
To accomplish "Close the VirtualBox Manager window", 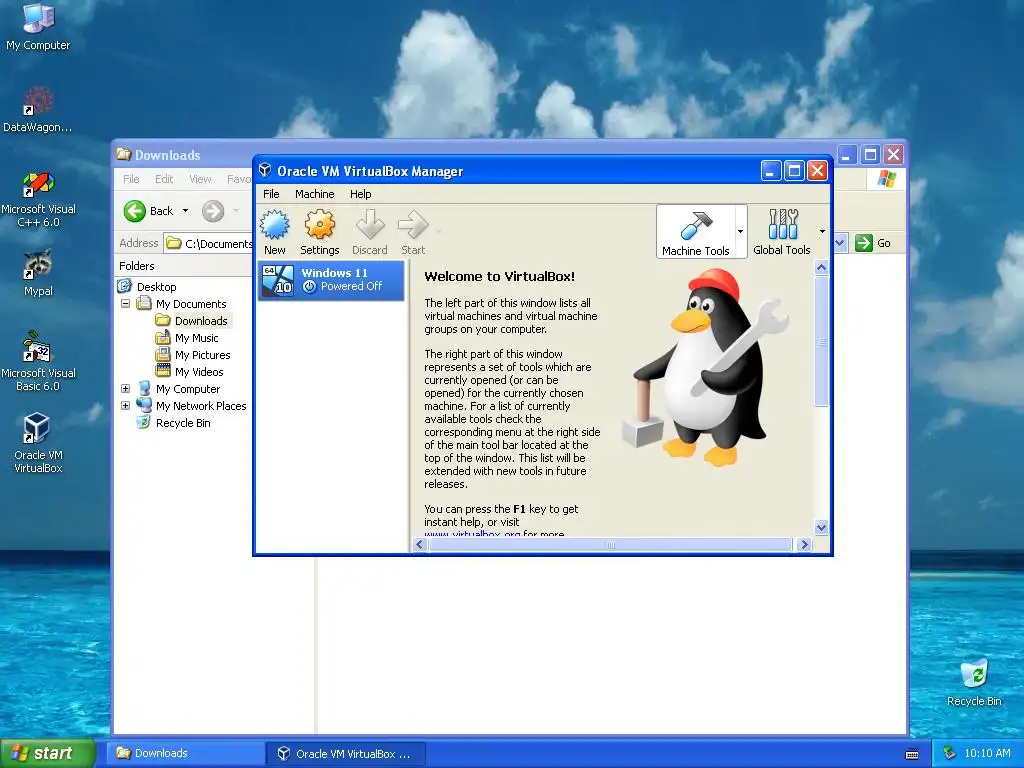I will [x=817, y=171].
